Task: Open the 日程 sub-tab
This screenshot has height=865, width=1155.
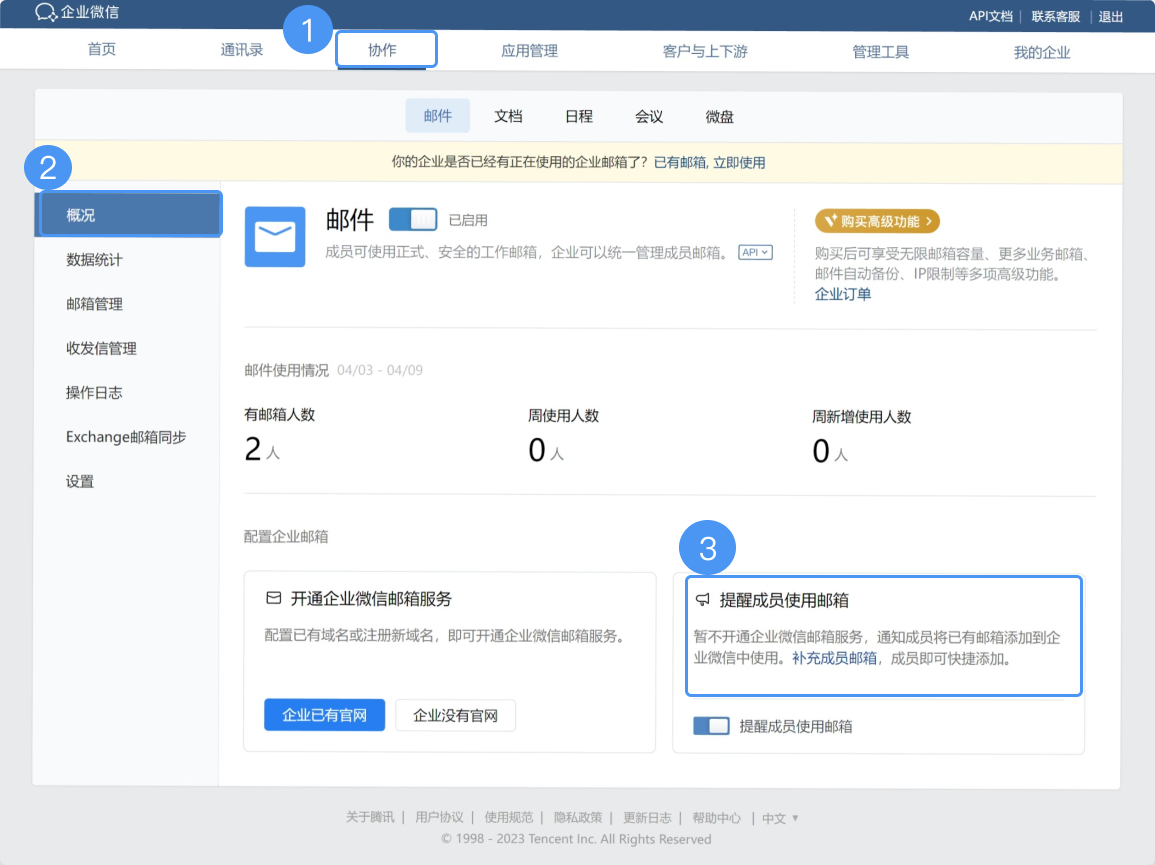Action: [x=579, y=116]
